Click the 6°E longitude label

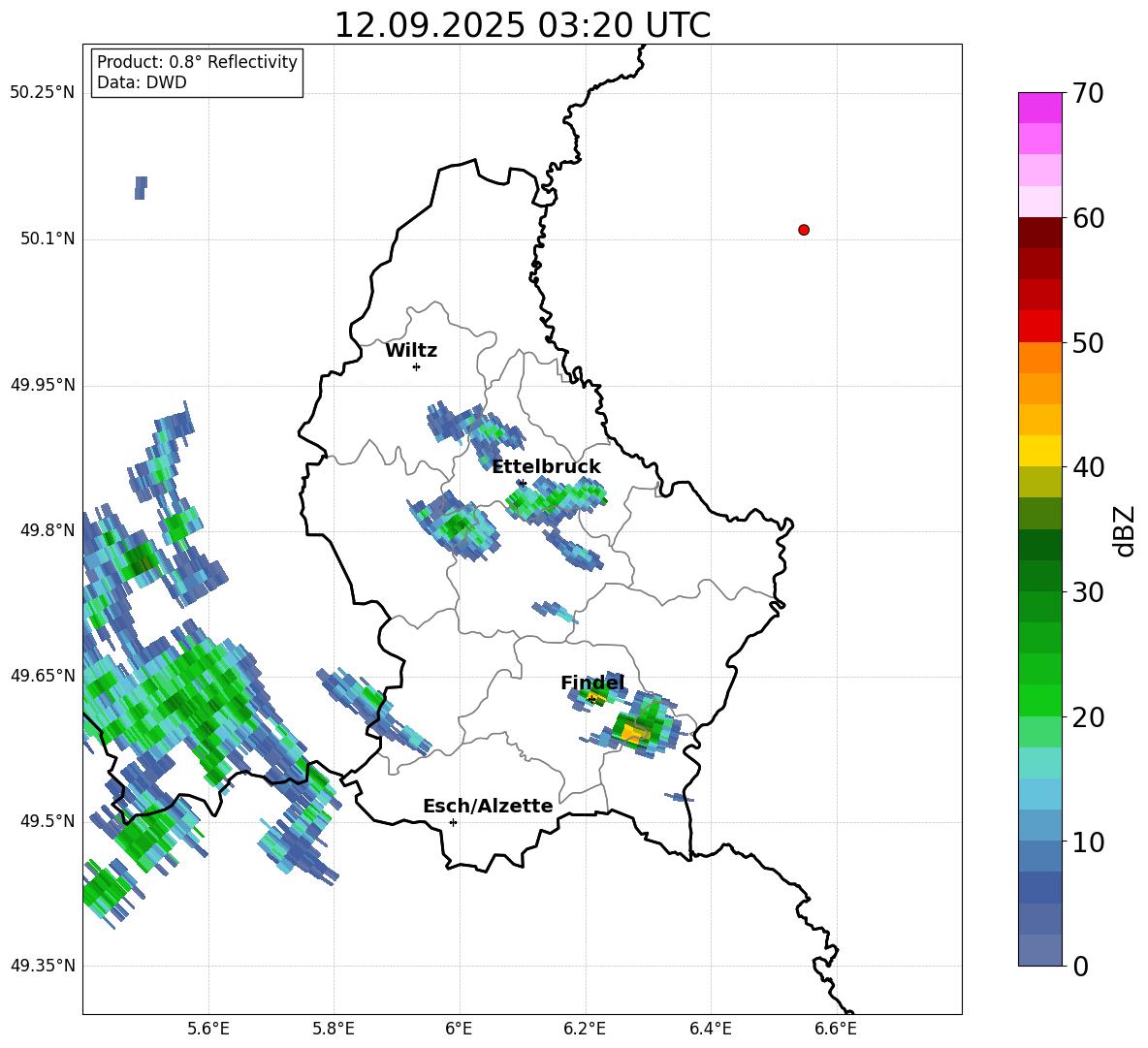point(459,1030)
